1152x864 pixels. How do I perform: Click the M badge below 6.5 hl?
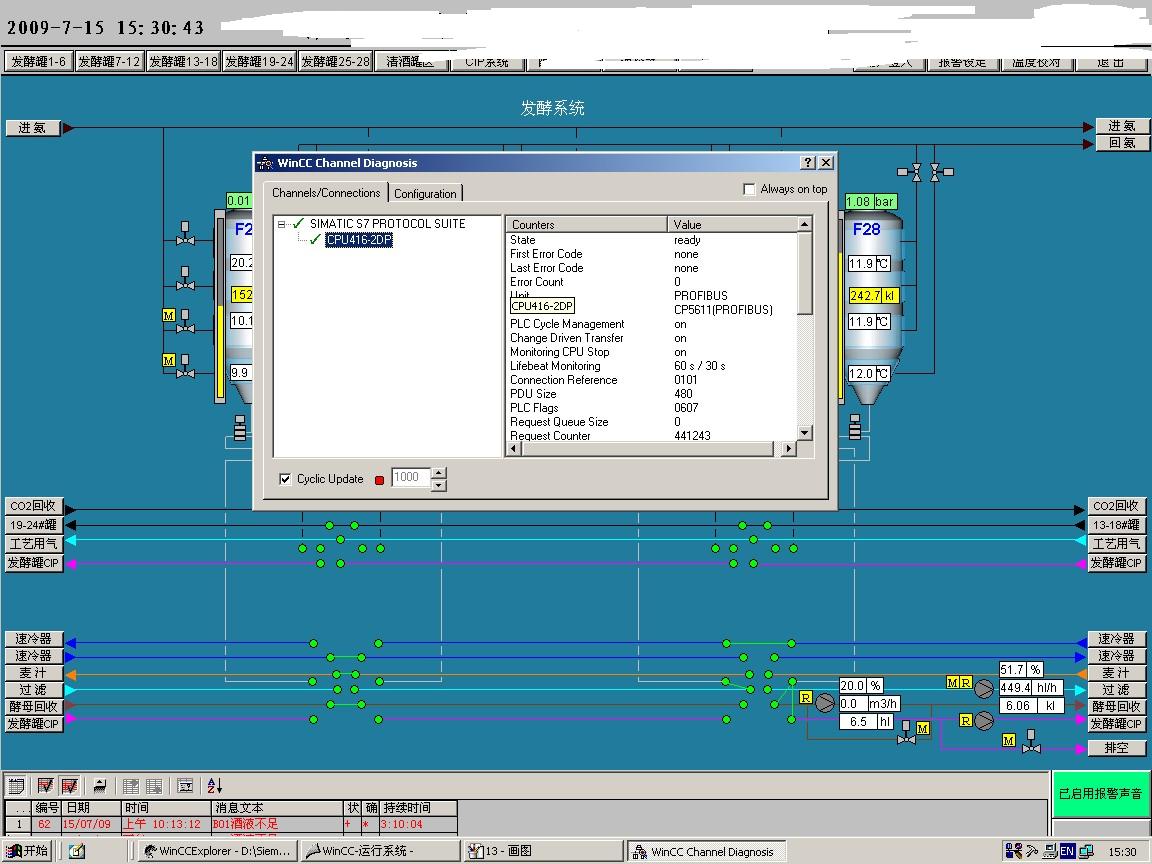[x=923, y=728]
